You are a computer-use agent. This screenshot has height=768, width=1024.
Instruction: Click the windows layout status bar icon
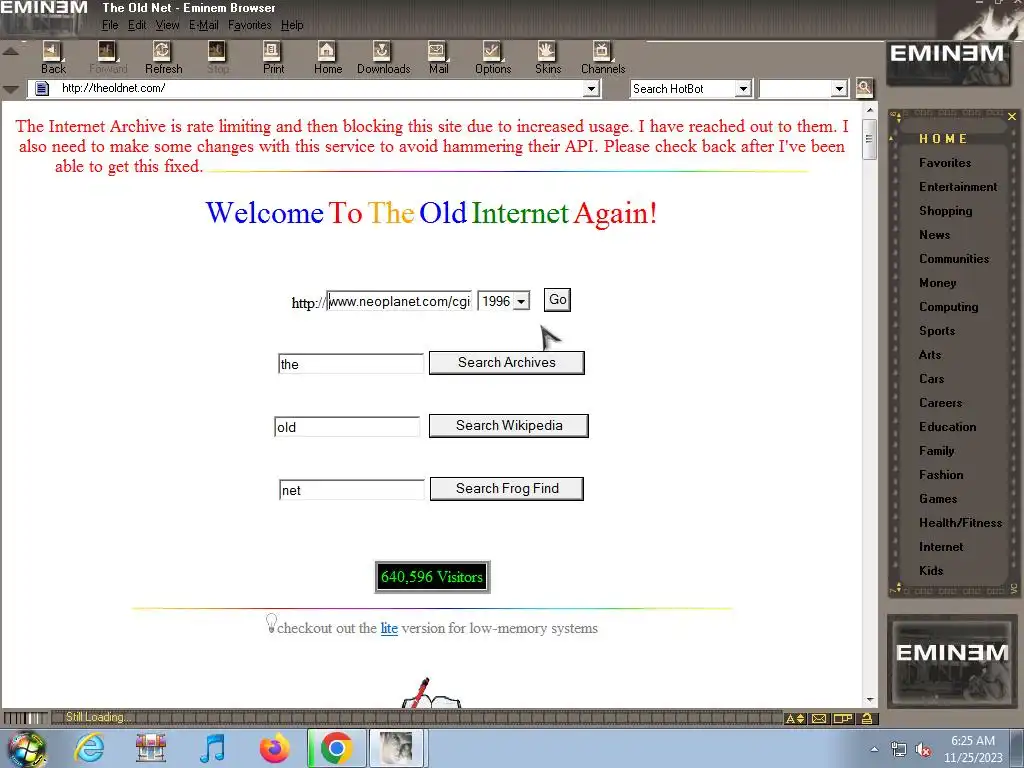[842, 719]
